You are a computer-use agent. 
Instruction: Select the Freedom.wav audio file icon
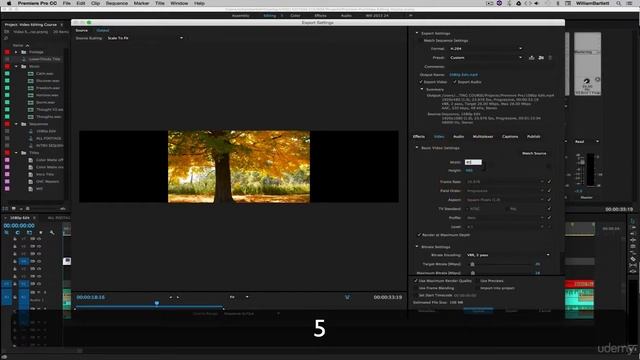31,88
